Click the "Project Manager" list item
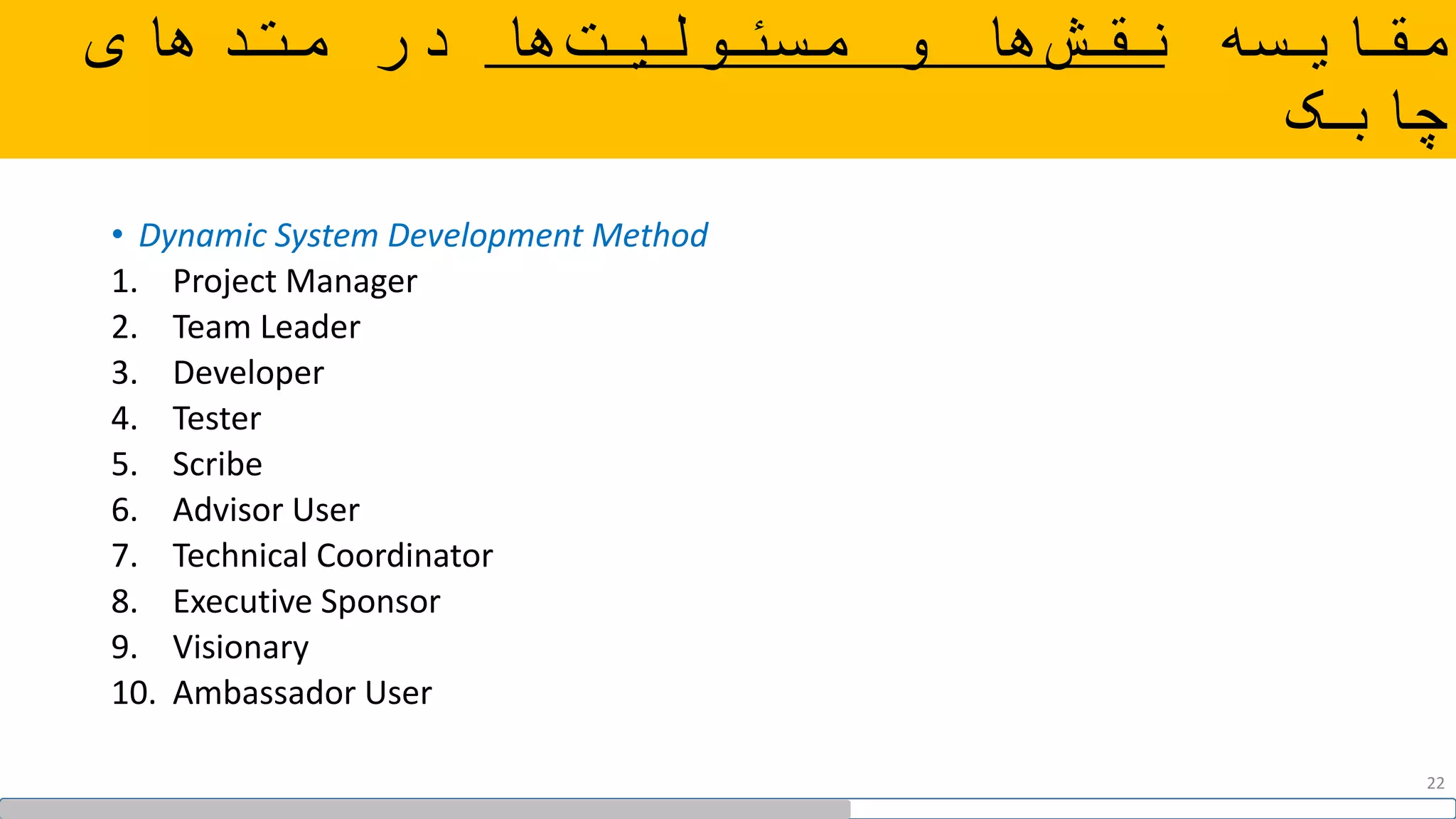This screenshot has height=819, width=1456. coord(294,282)
